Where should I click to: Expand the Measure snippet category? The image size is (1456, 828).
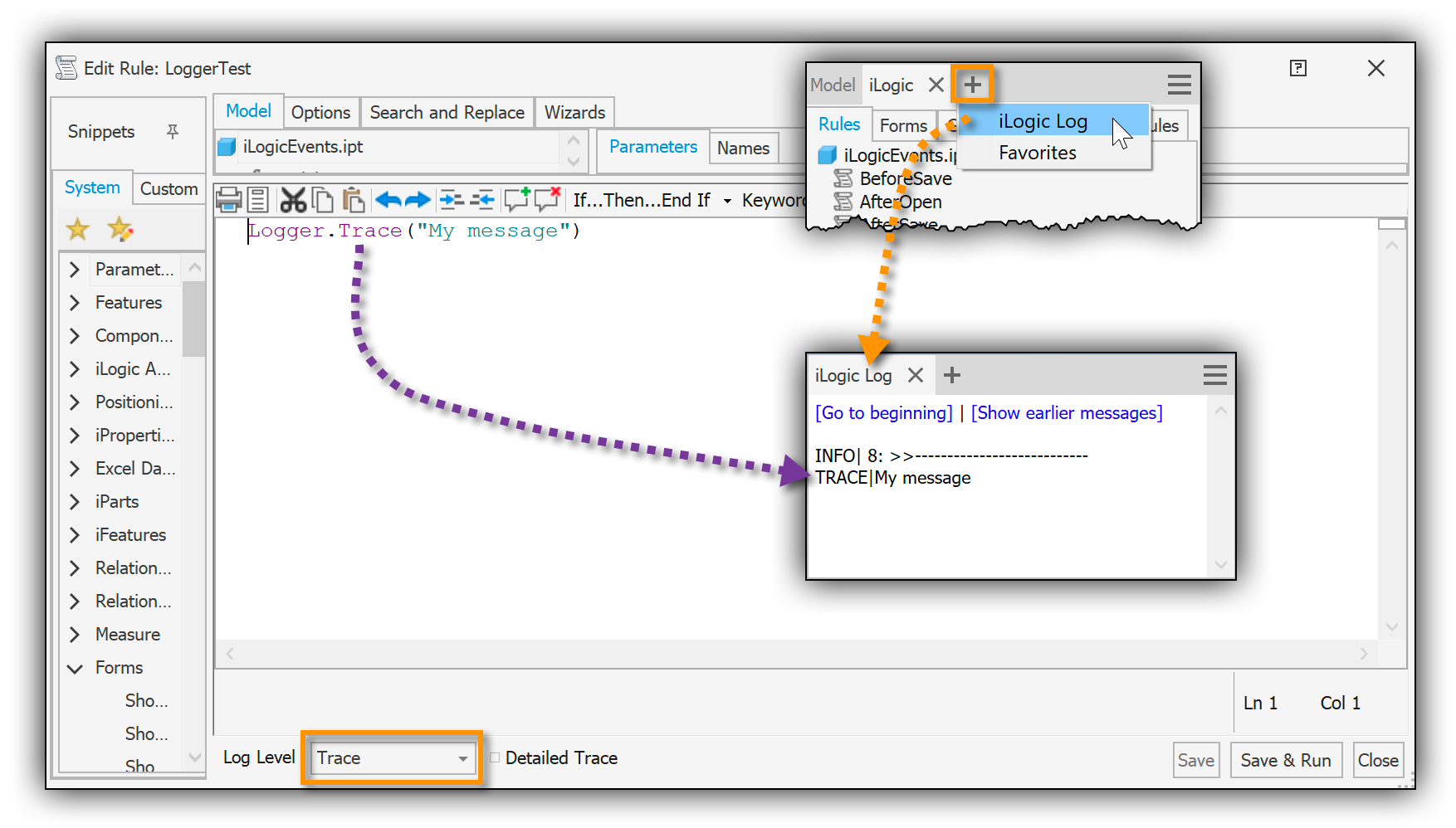click(x=75, y=635)
